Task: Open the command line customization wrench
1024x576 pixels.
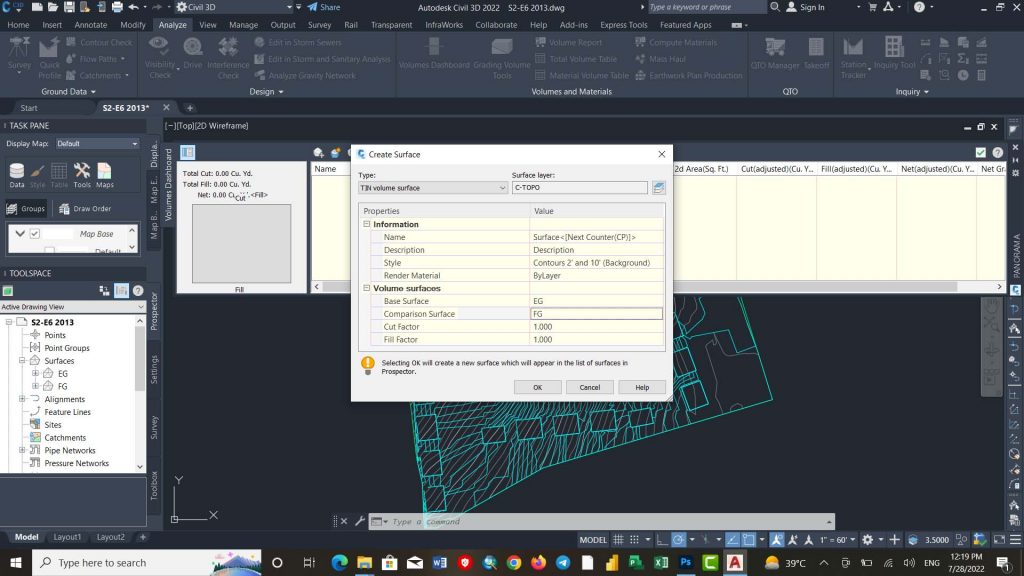Action: coord(359,521)
